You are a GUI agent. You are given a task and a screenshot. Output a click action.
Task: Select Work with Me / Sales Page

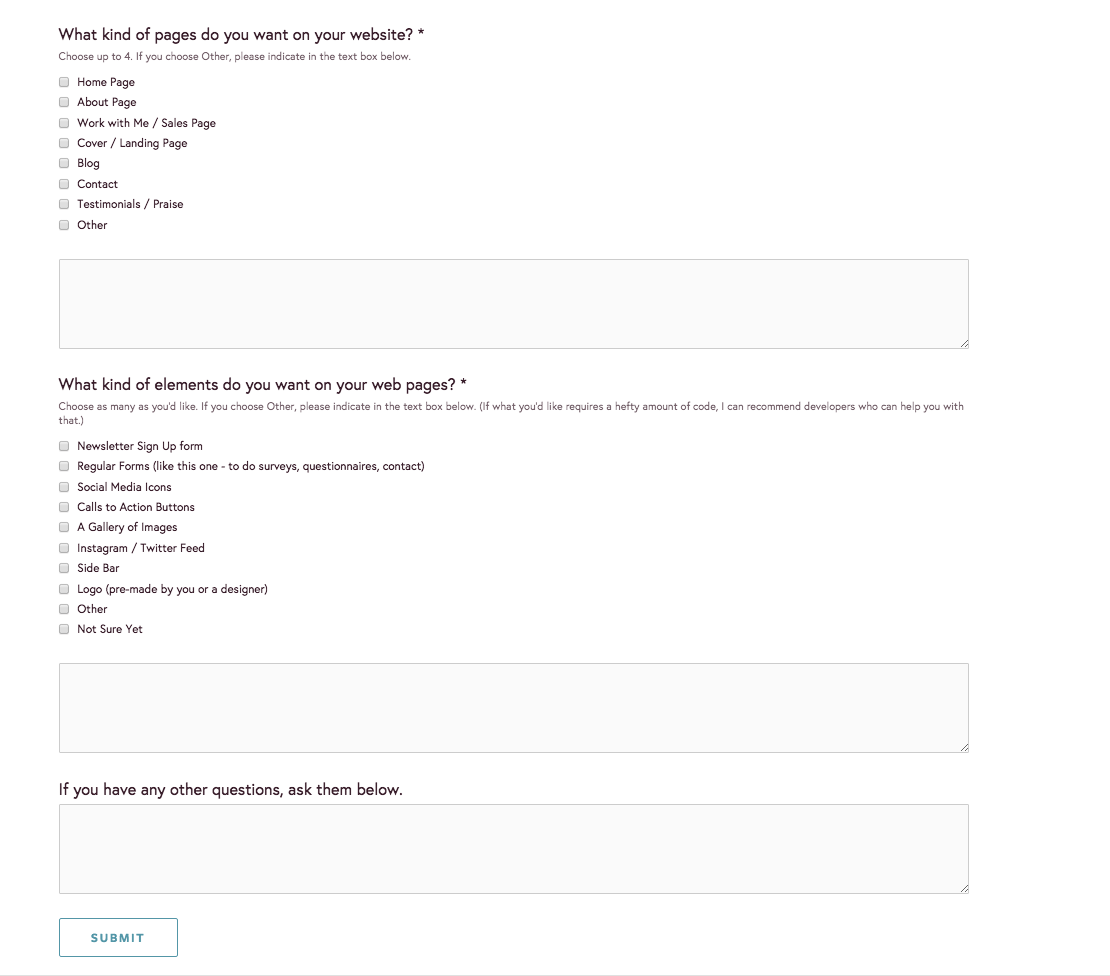coord(64,123)
